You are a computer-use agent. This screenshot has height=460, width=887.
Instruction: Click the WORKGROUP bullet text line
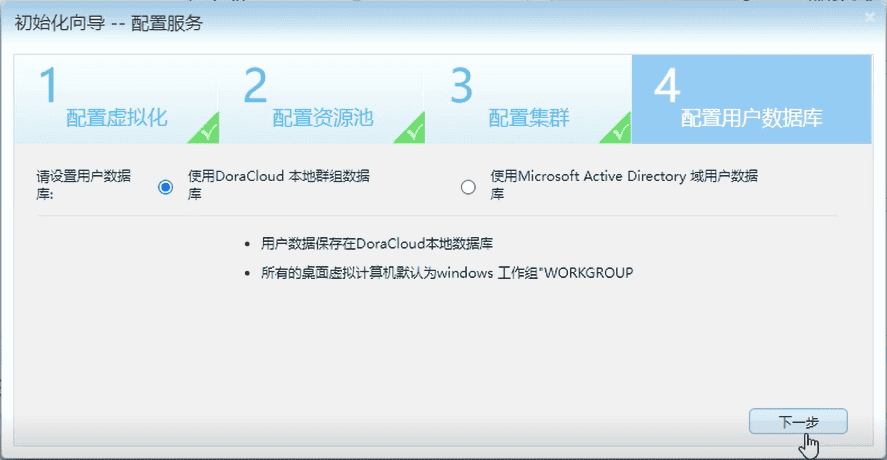pyautogui.click(x=447, y=273)
